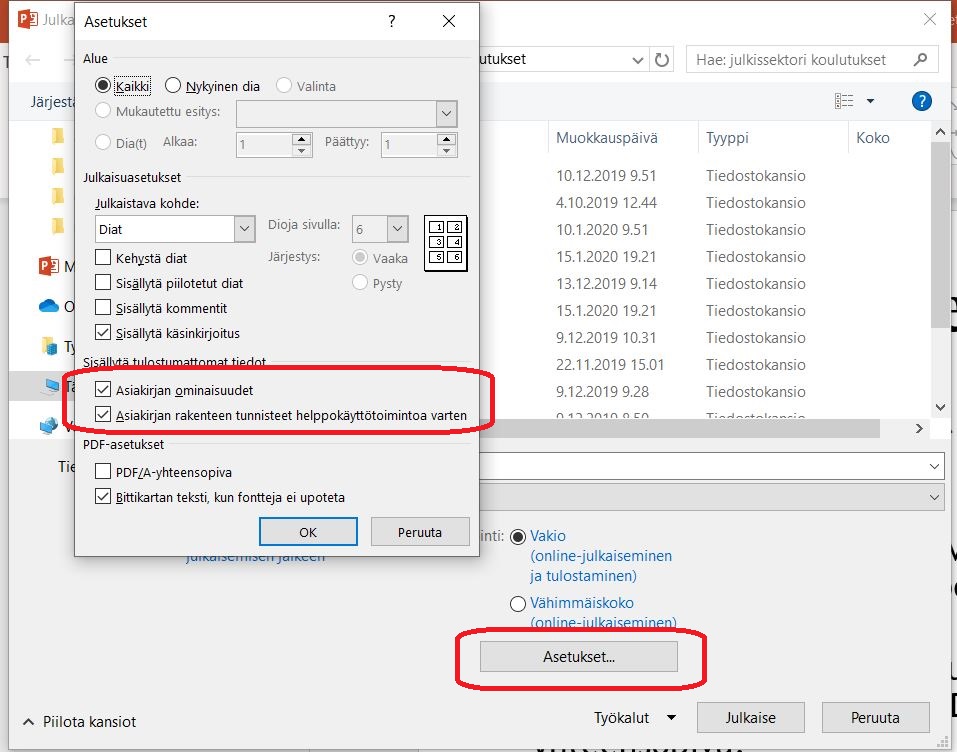Open the file name combo box dropdown
Viewport: 957px width, 752px height.
click(934, 466)
